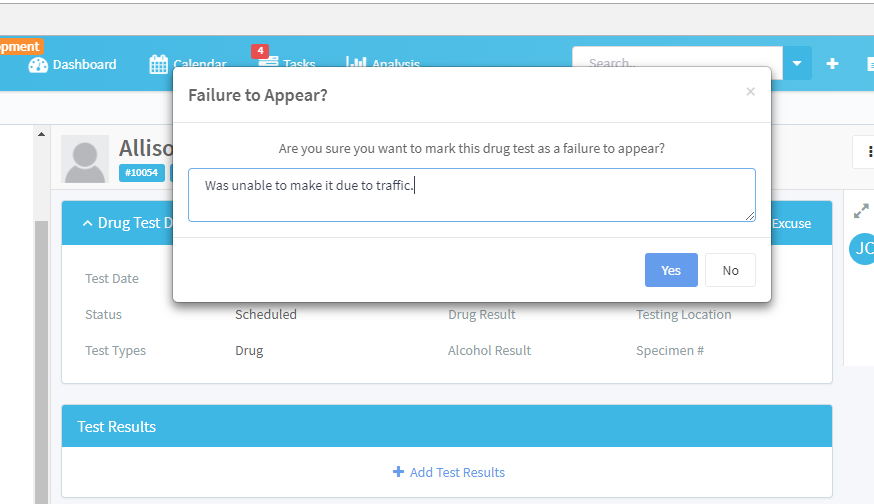Open the Dashboard menu item

[x=84, y=65]
